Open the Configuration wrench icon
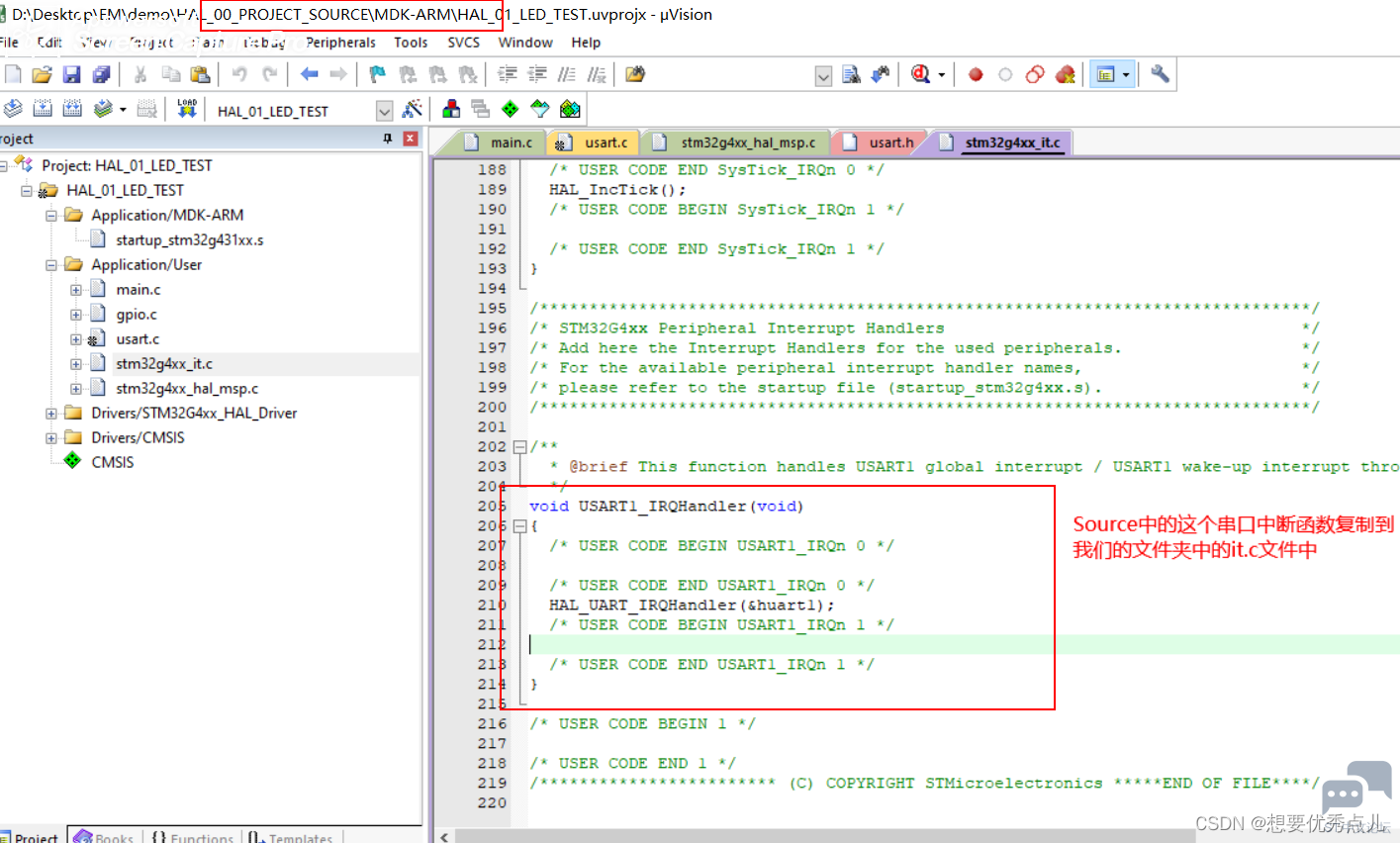This screenshot has width=1400, height=843. [1160, 74]
